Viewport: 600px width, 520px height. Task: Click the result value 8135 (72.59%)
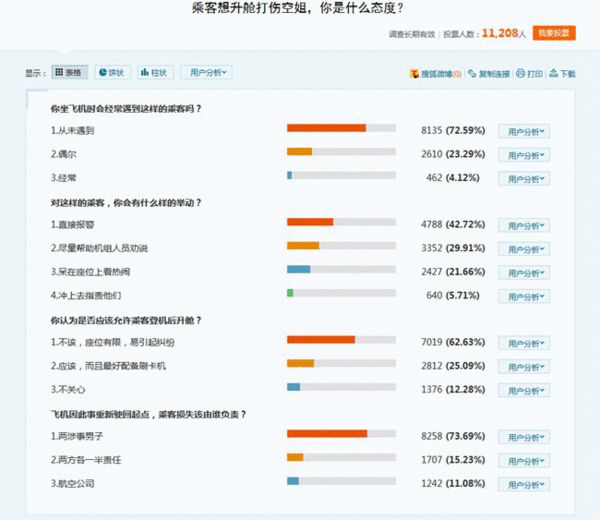453,130
